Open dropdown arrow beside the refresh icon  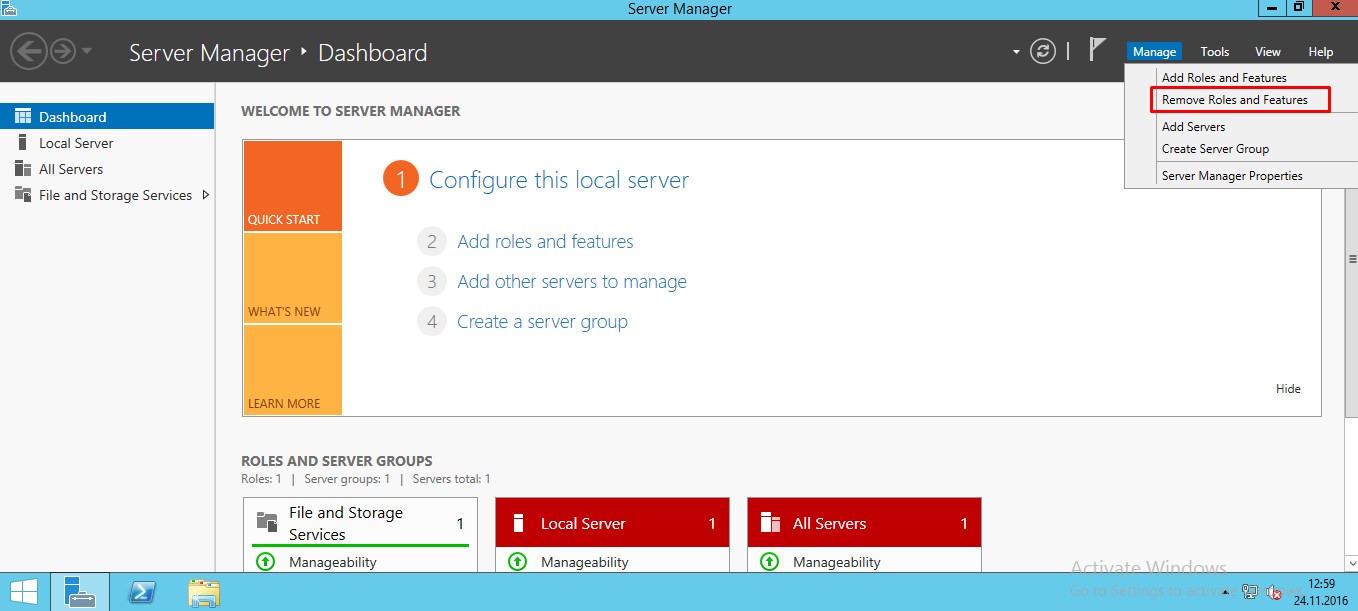[1016, 52]
